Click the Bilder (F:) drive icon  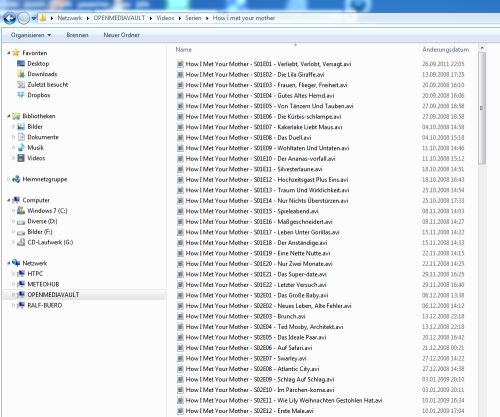(x=21, y=232)
